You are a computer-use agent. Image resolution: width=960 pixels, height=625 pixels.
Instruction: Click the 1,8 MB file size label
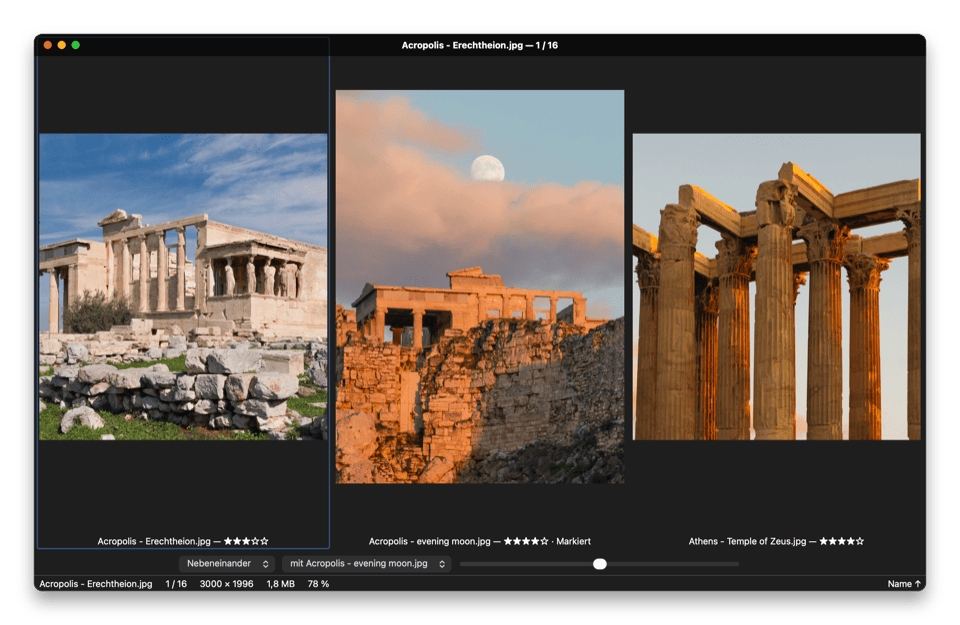280,584
